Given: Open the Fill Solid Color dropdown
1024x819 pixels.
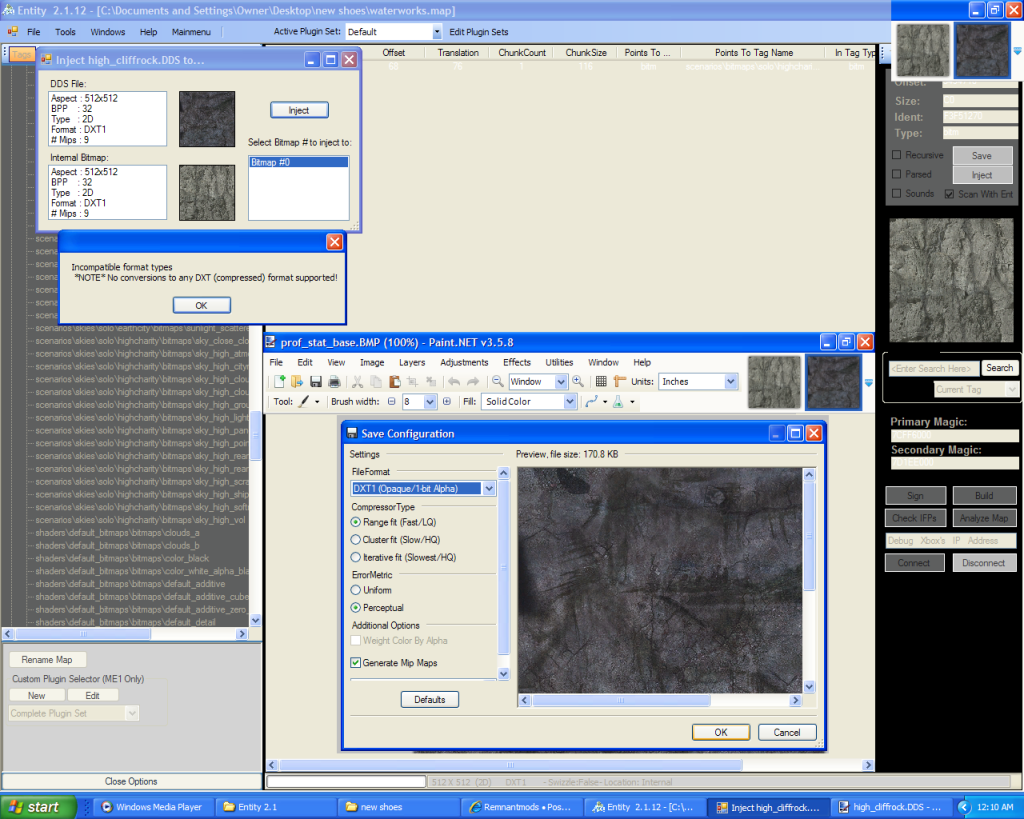Looking at the screenshot, I should click(570, 402).
